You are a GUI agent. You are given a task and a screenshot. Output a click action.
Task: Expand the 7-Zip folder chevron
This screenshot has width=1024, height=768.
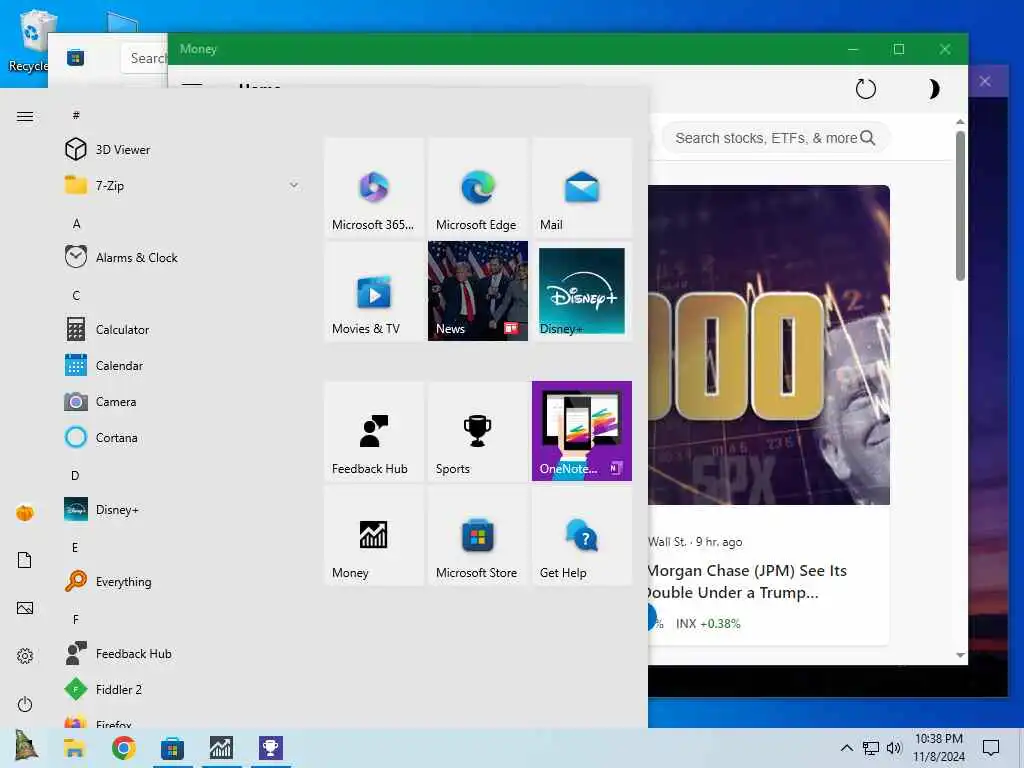[x=294, y=185]
